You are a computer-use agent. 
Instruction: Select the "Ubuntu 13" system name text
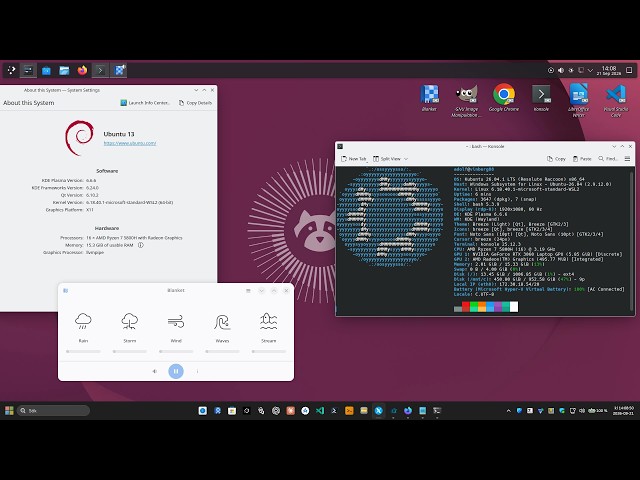coord(119,134)
